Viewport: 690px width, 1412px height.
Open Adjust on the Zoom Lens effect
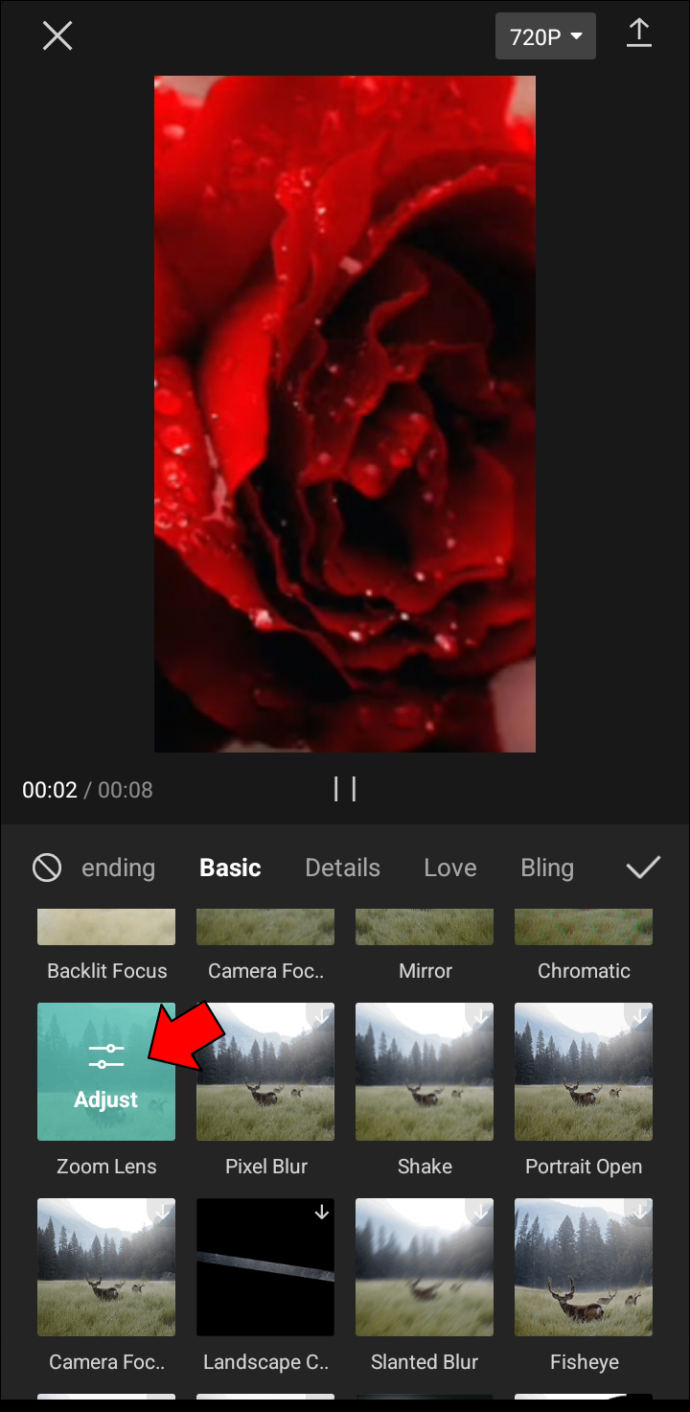pos(106,1072)
